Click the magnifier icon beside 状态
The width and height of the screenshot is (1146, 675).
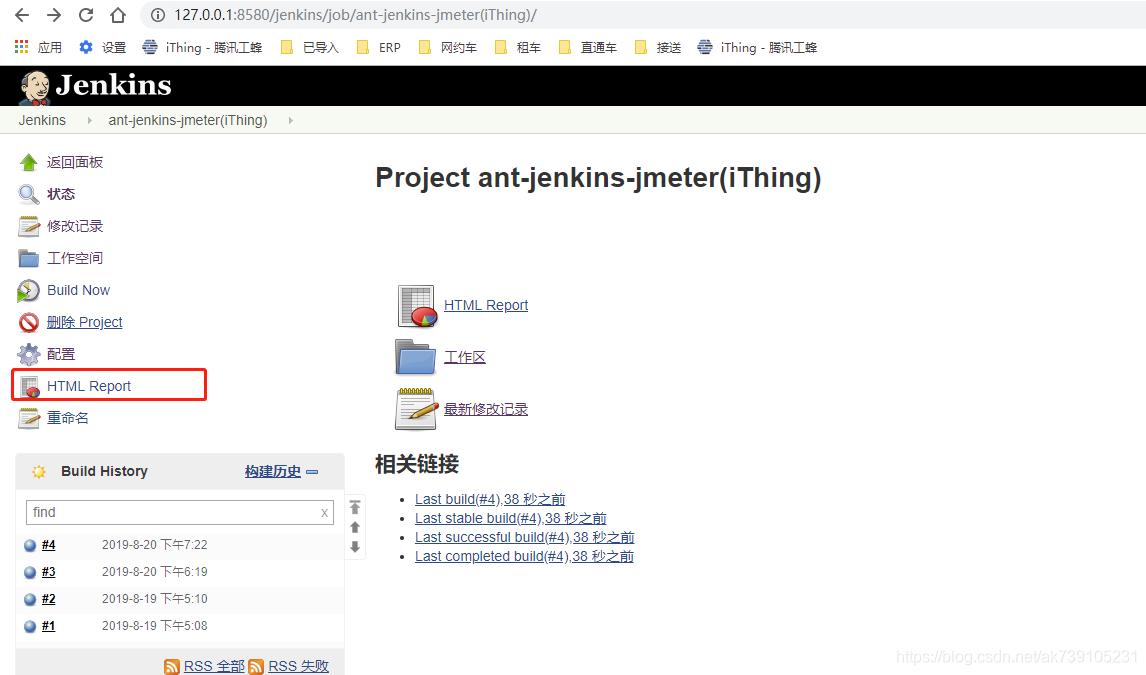(x=29, y=194)
